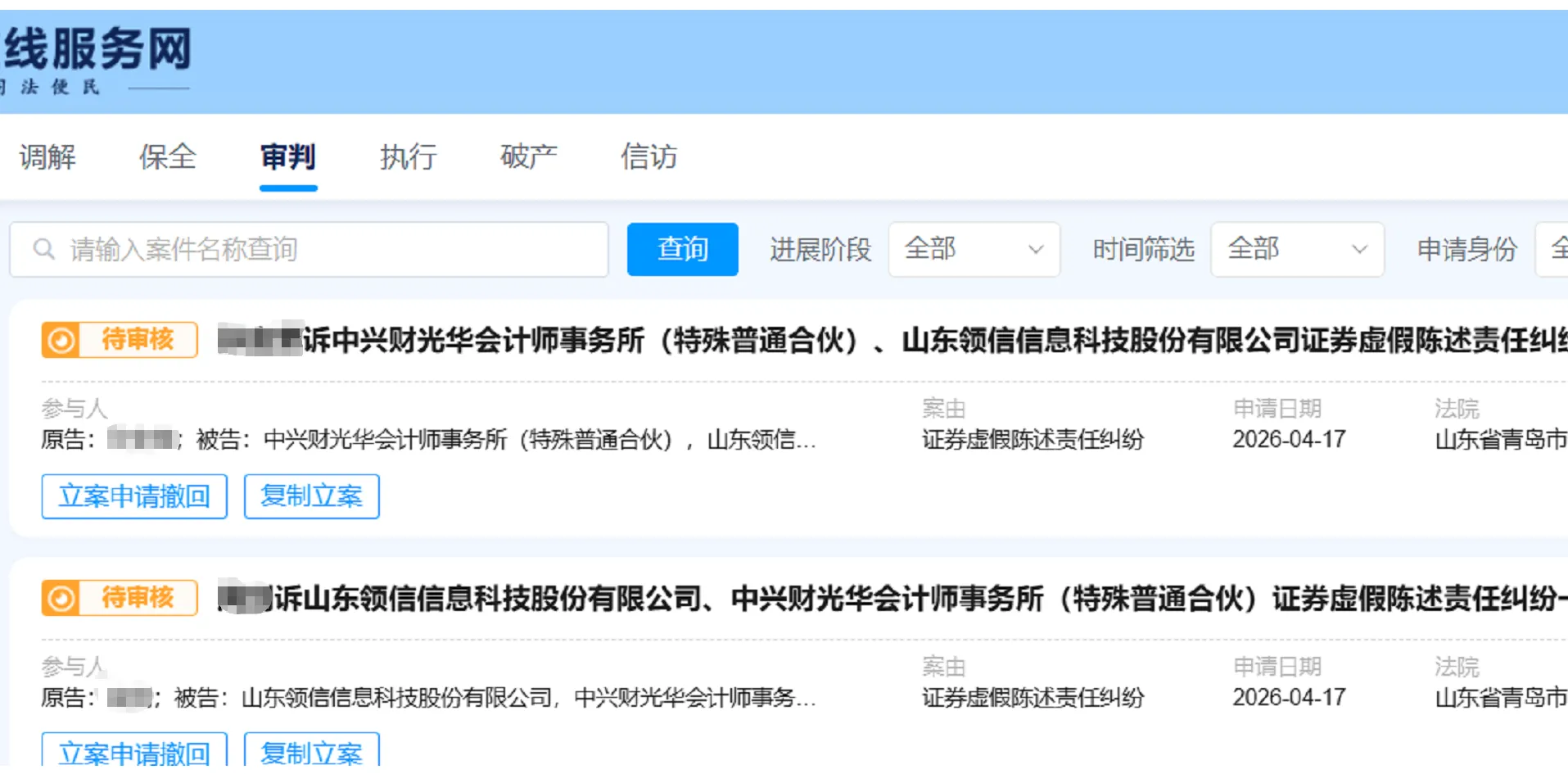Image resolution: width=1568 pixels, height=774 pixels.
Task: Click 立案申请撤回 for the first case
Action: coord(134,496)
